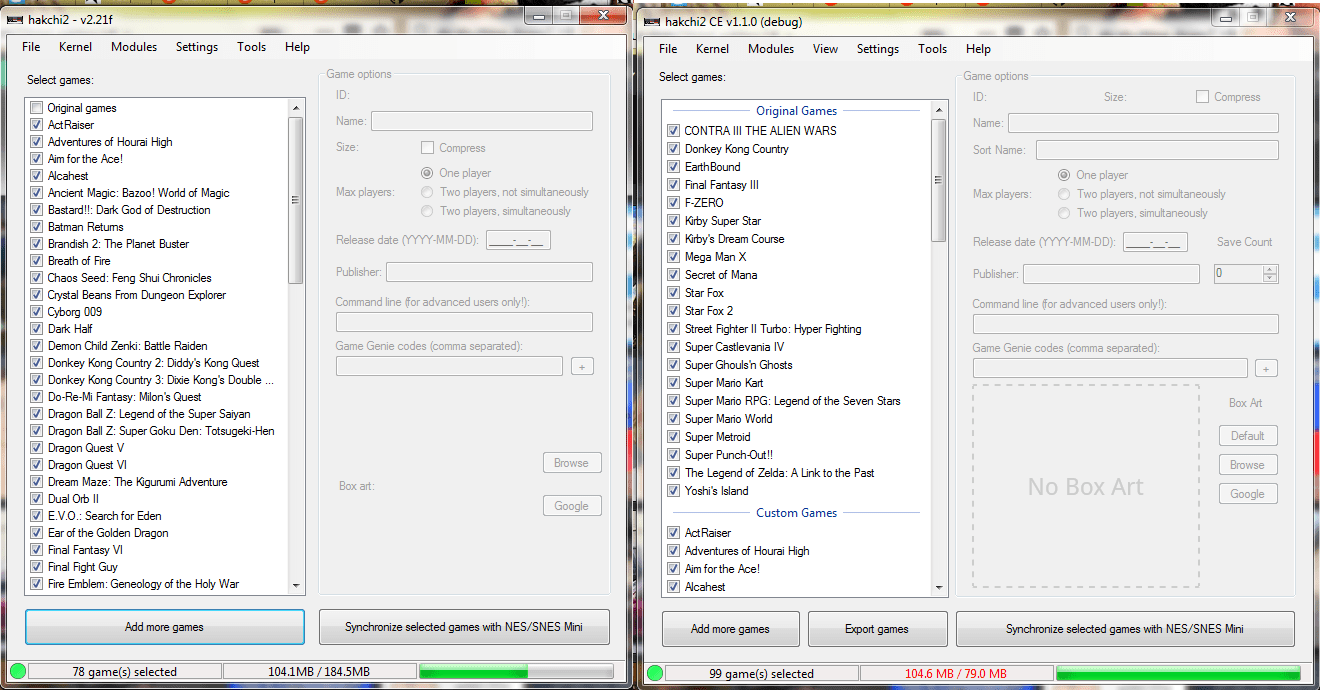
Task: Click No Box Art placeholder image
Action: [1085, 488]
